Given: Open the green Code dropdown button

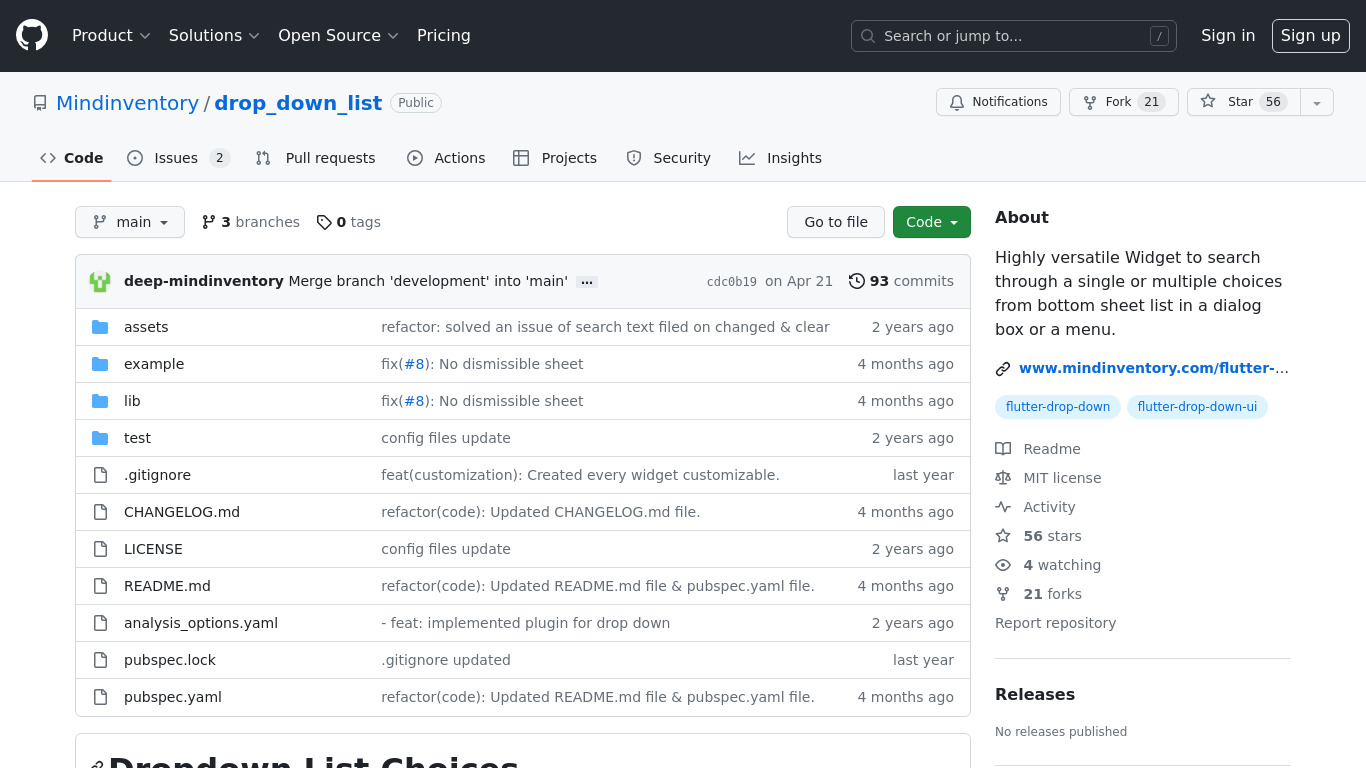Looking at the screenshot, I should pyautogui.click(x=932, y=222).
